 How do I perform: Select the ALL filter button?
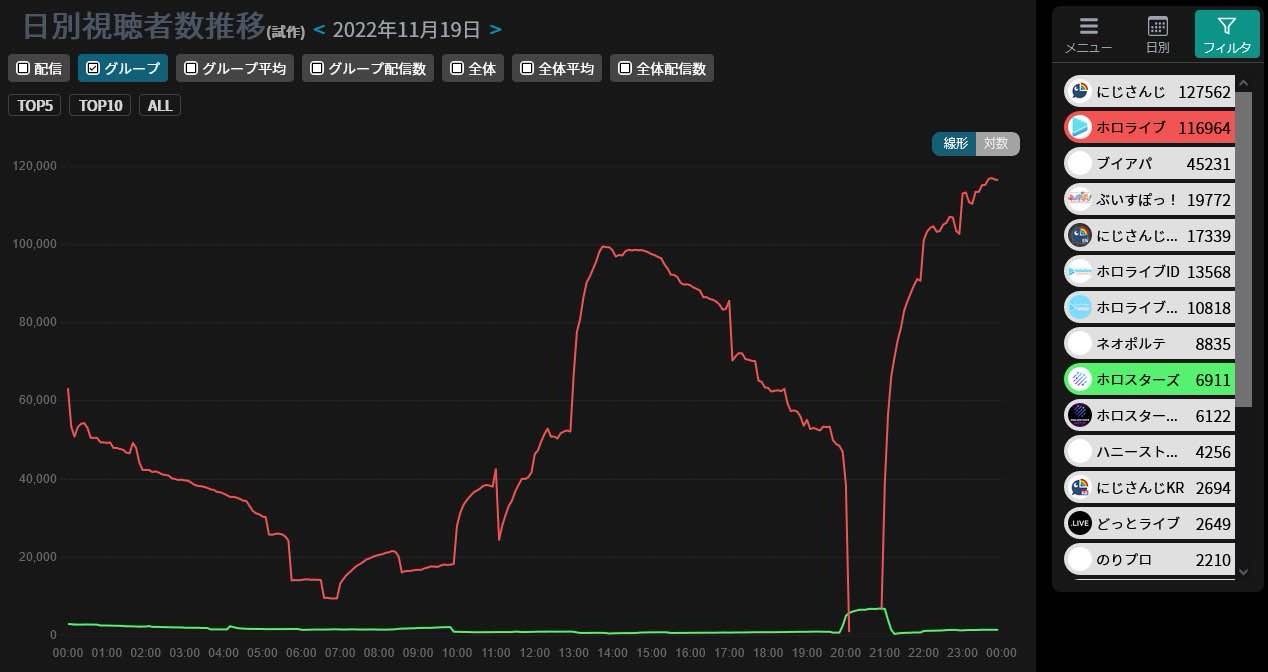click(160, 106)
